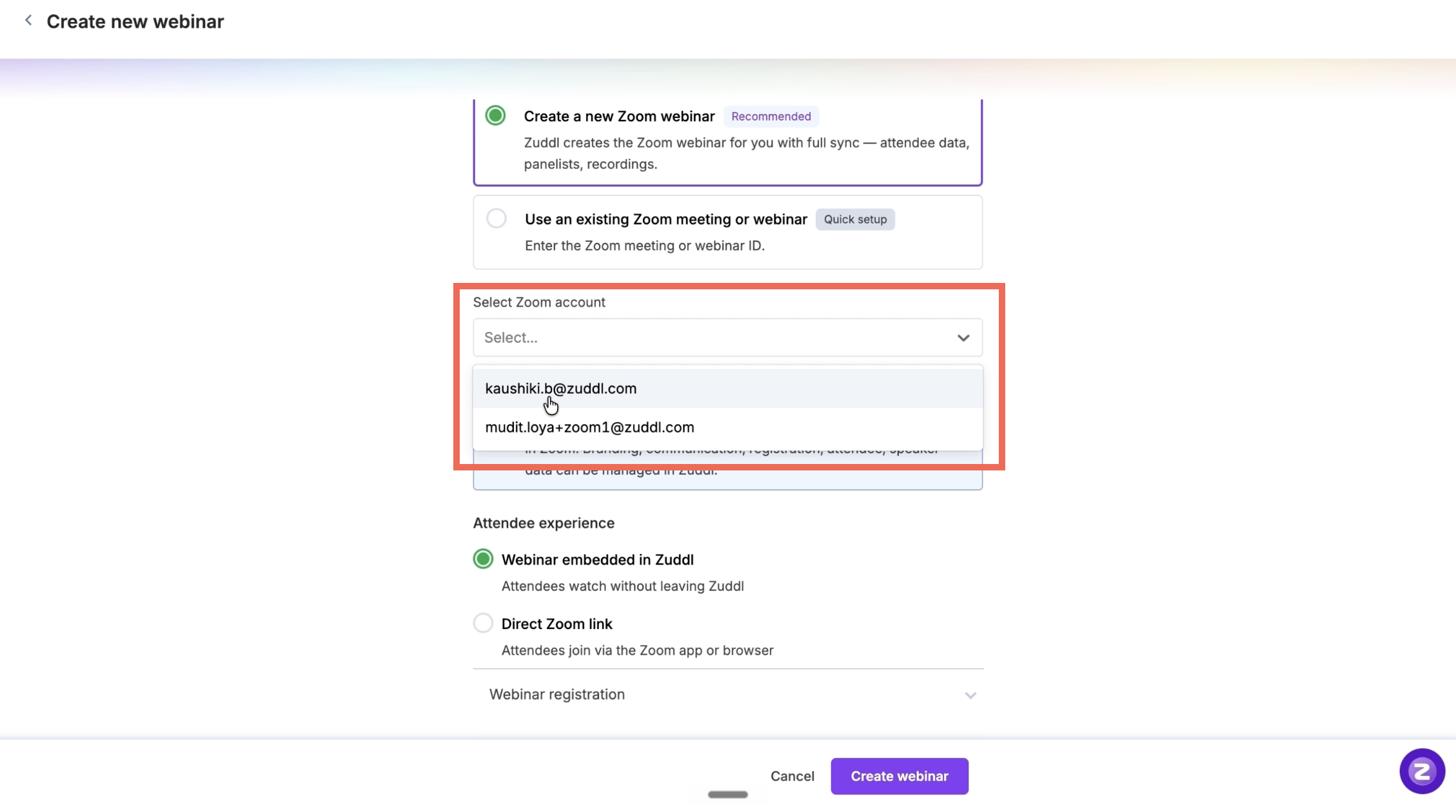Click the Create webinar button
Screen dimensions: 1456x812
900,776
